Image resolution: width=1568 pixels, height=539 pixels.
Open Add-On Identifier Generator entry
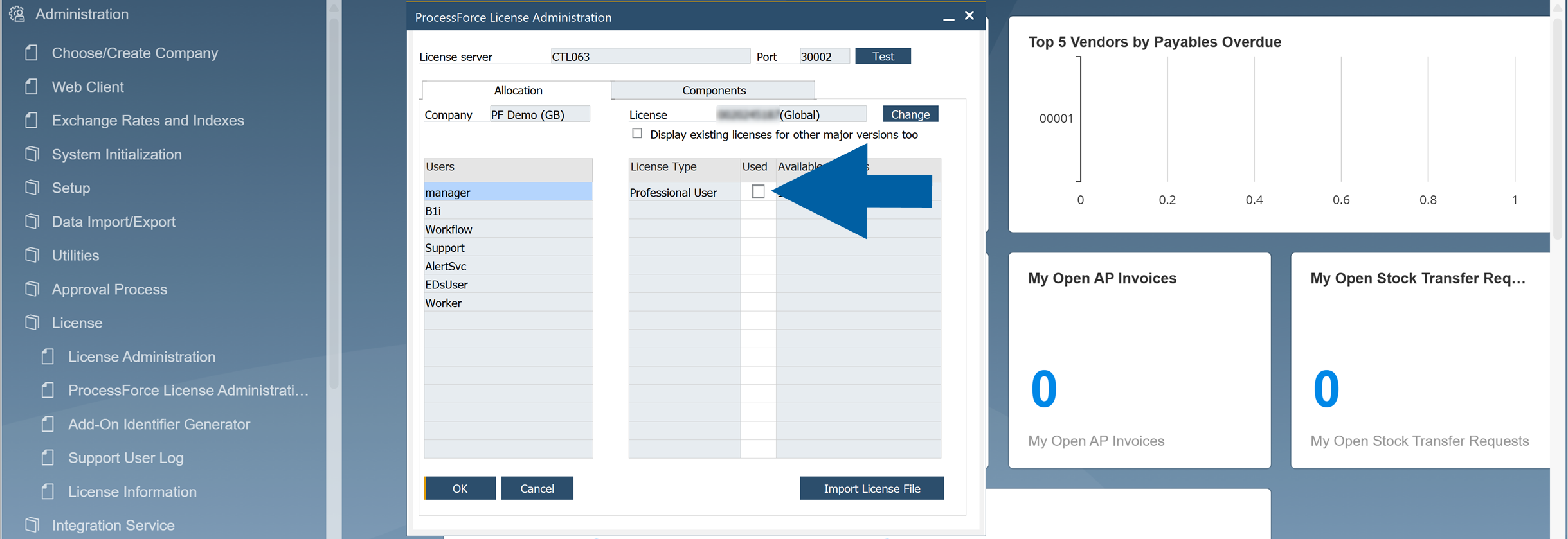(159, 424)
